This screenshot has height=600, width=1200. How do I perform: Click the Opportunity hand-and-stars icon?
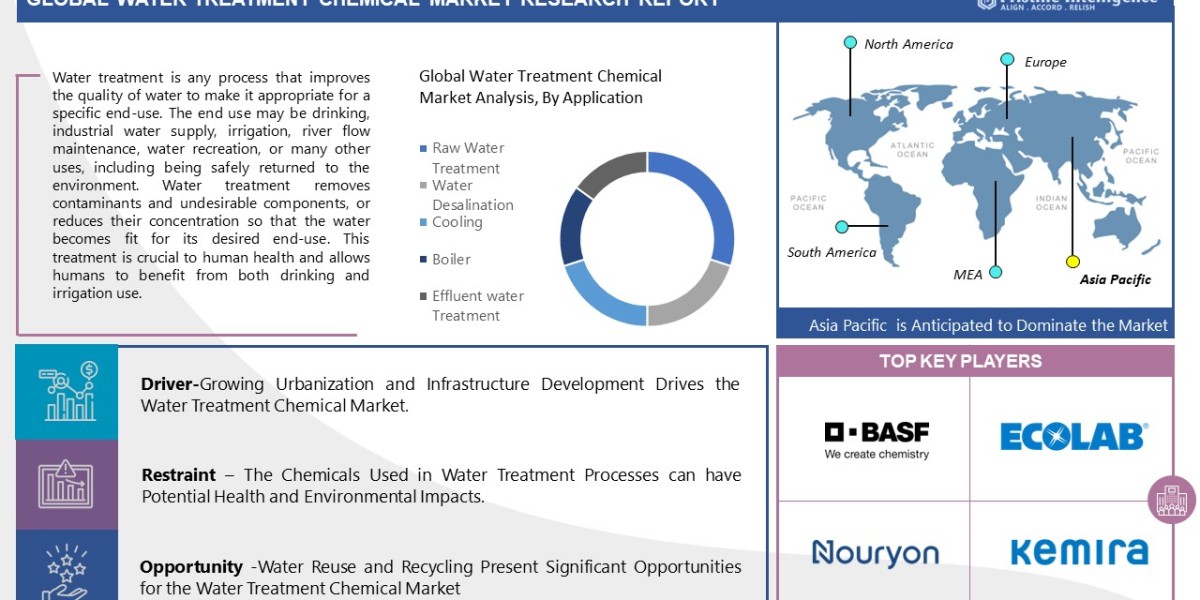[67, 573]
